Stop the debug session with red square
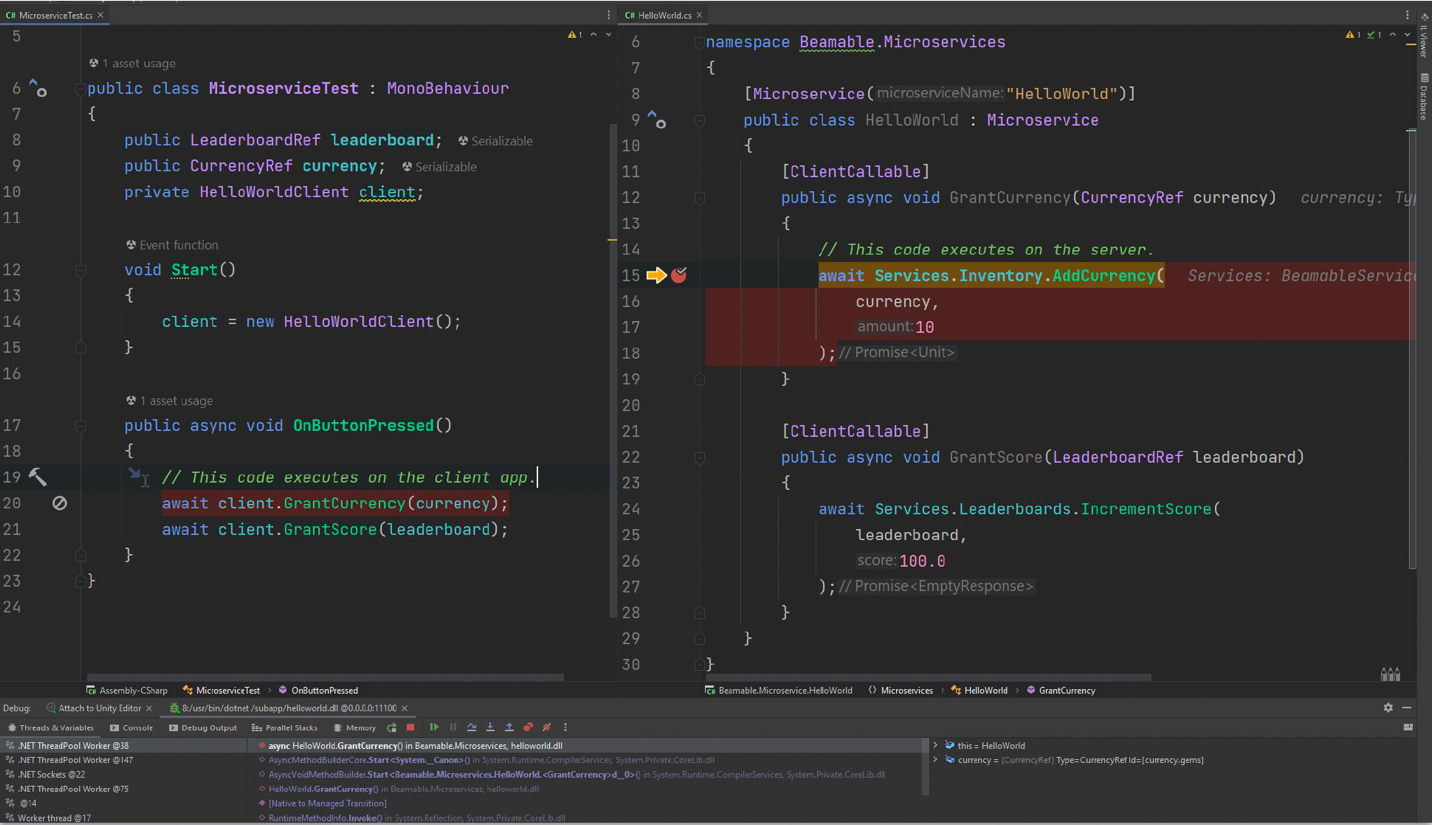Screen dimensions: 1432x825 click(x=410, y=728)
